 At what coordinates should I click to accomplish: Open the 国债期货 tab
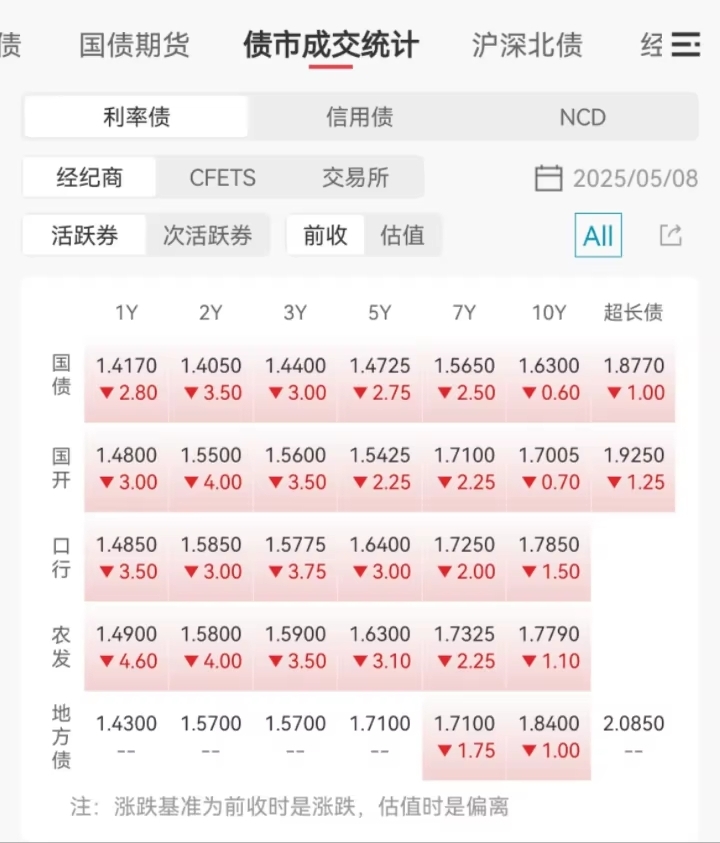(x=134, y=45)
